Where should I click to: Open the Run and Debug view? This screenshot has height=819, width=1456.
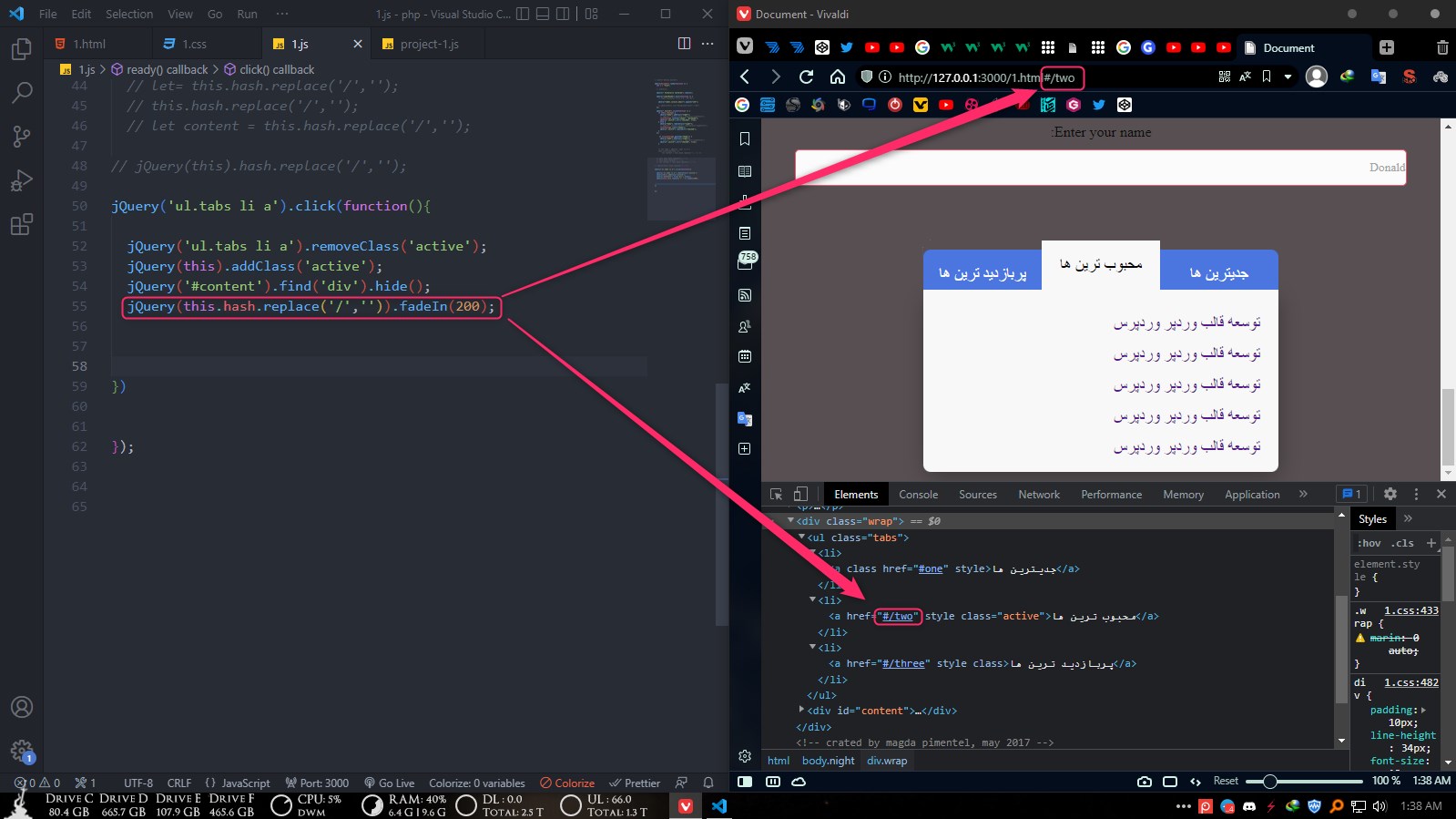21,180
